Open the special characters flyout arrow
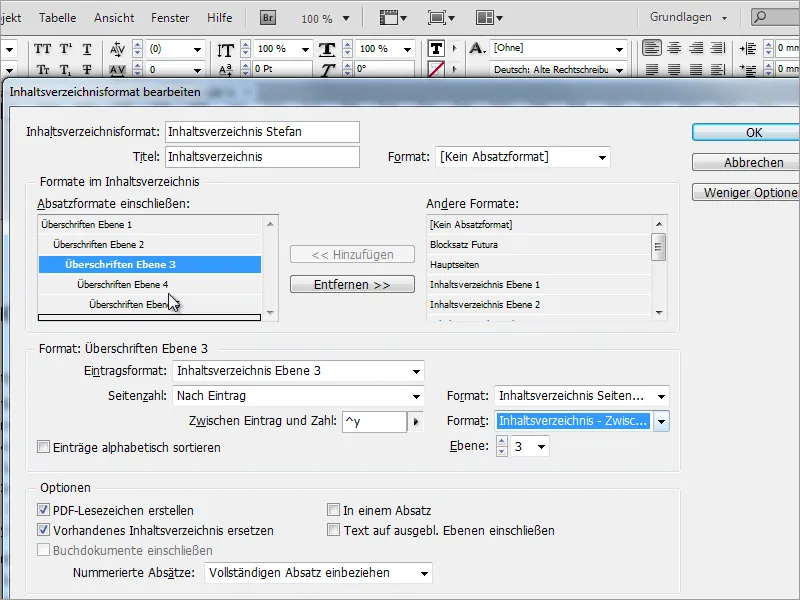 [x=416, y=422]
